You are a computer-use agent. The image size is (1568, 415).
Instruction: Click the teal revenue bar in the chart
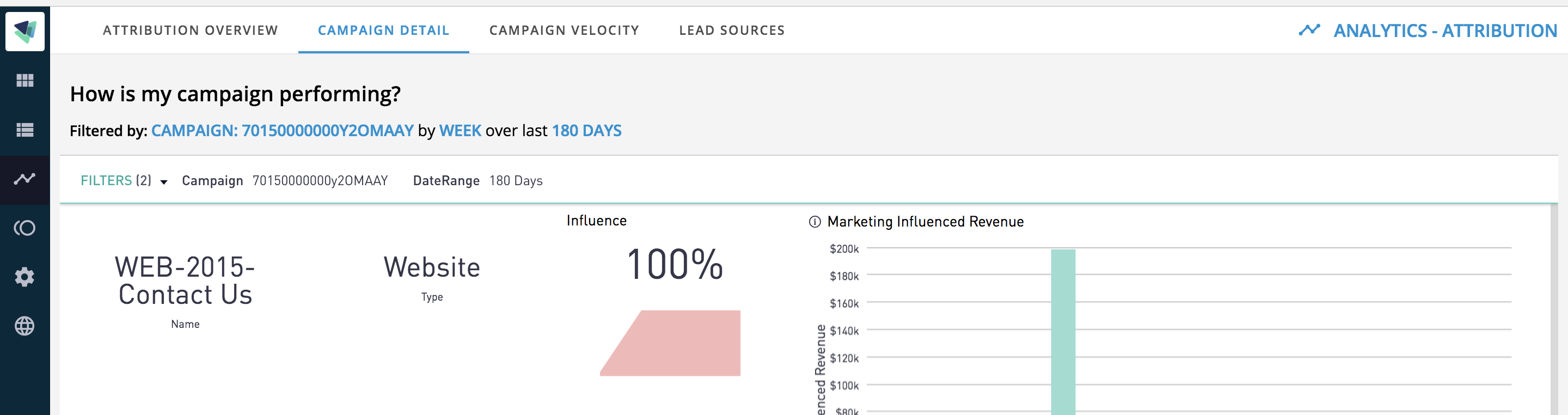click(x=1063, y=332)
